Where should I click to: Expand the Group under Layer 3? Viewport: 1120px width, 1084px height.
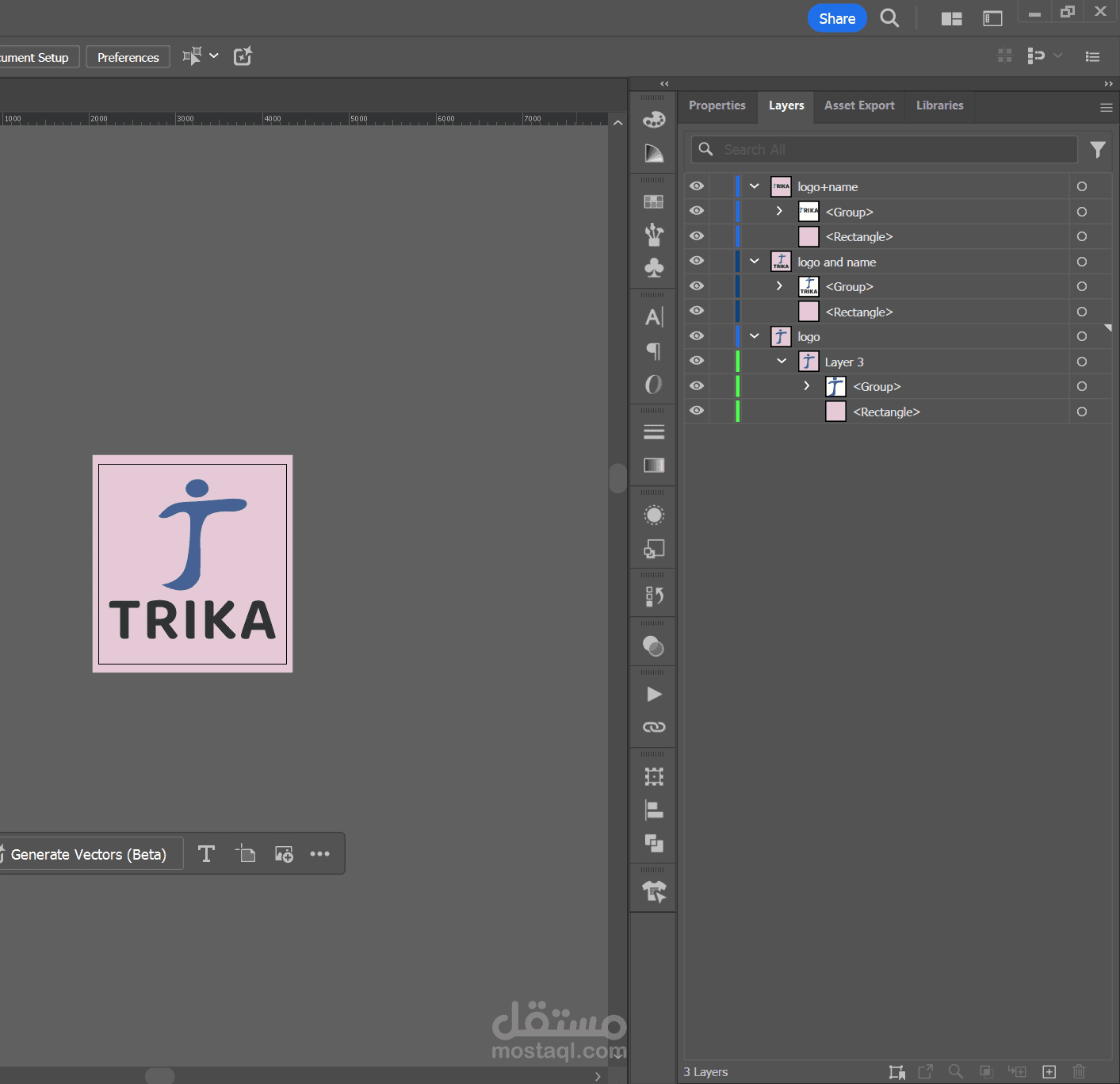pos(807,386)
